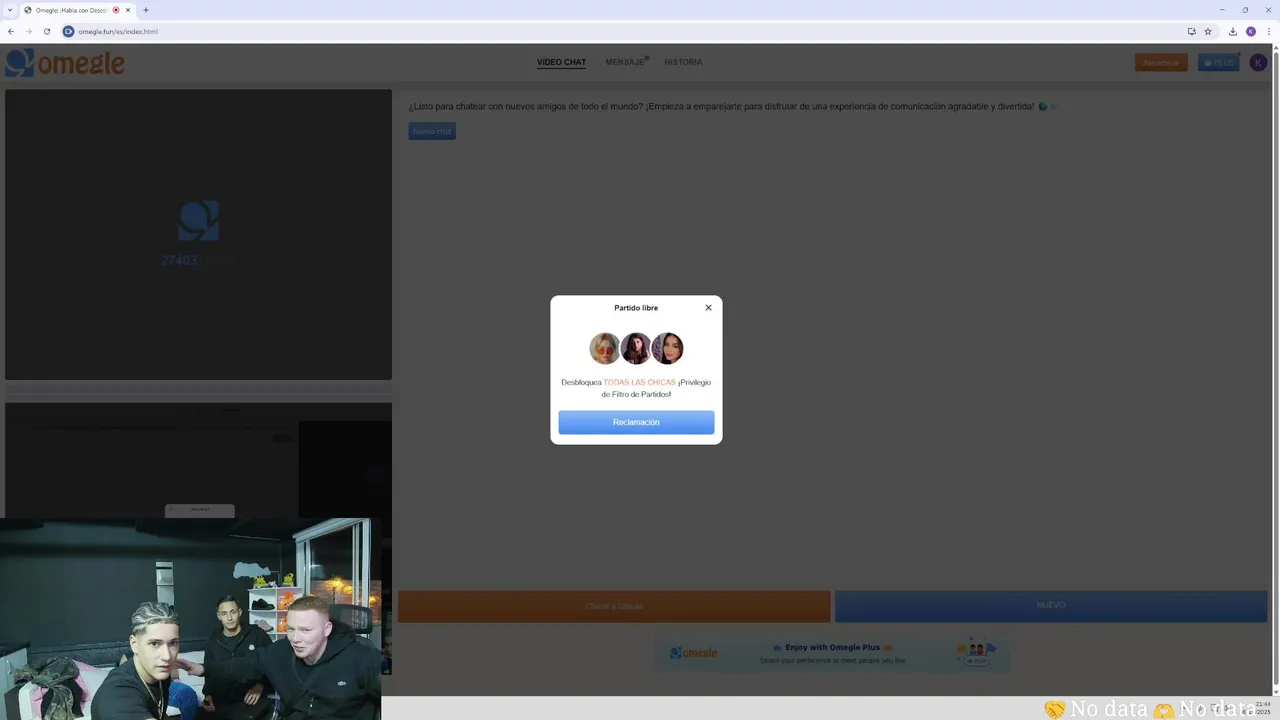Click the middle avatar in the popup
The width and height of the screenshot is (1280, 720).
(x=636, y=348)
